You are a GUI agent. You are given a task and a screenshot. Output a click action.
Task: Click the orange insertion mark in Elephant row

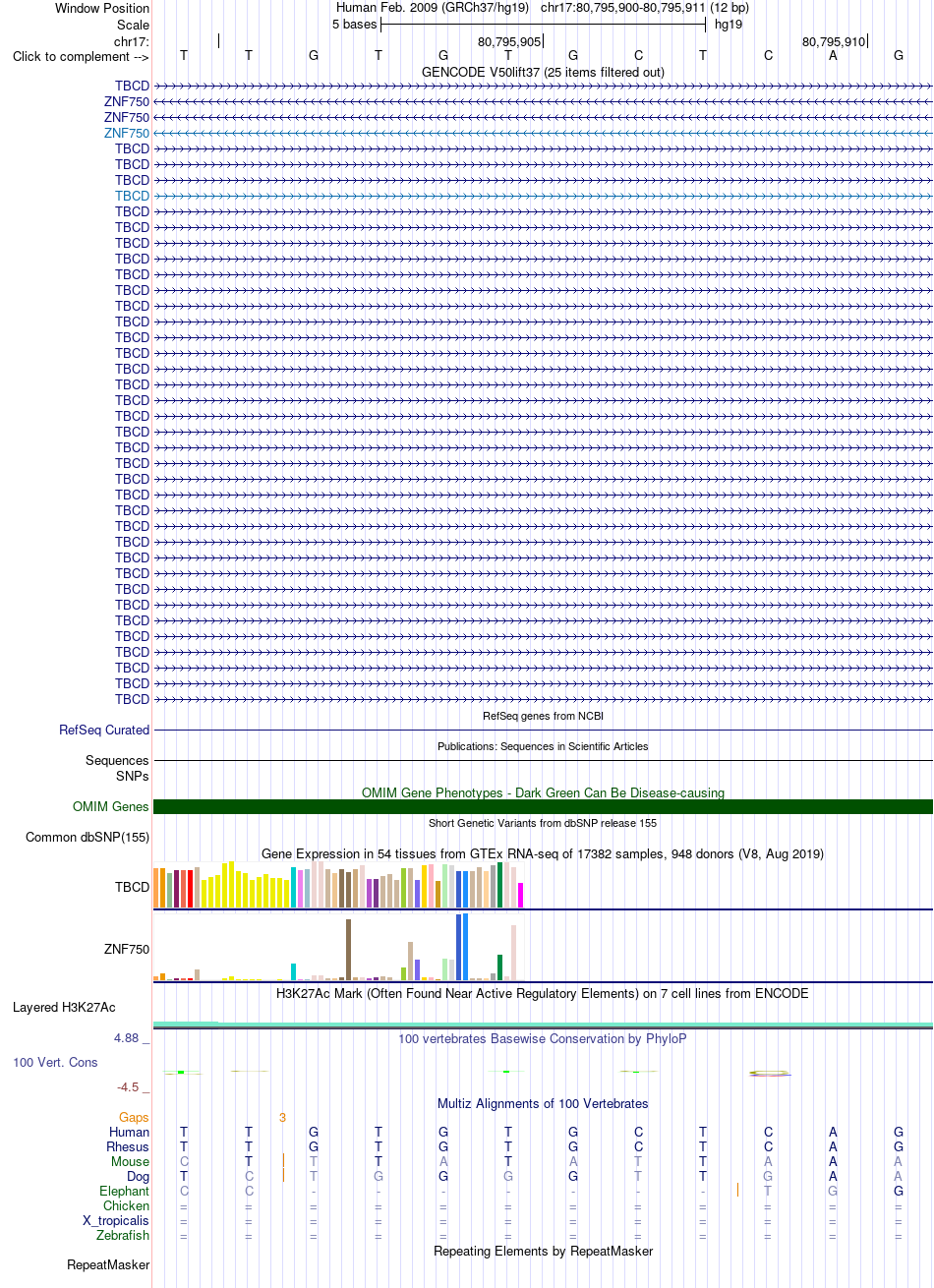[x=737, y=1191]
